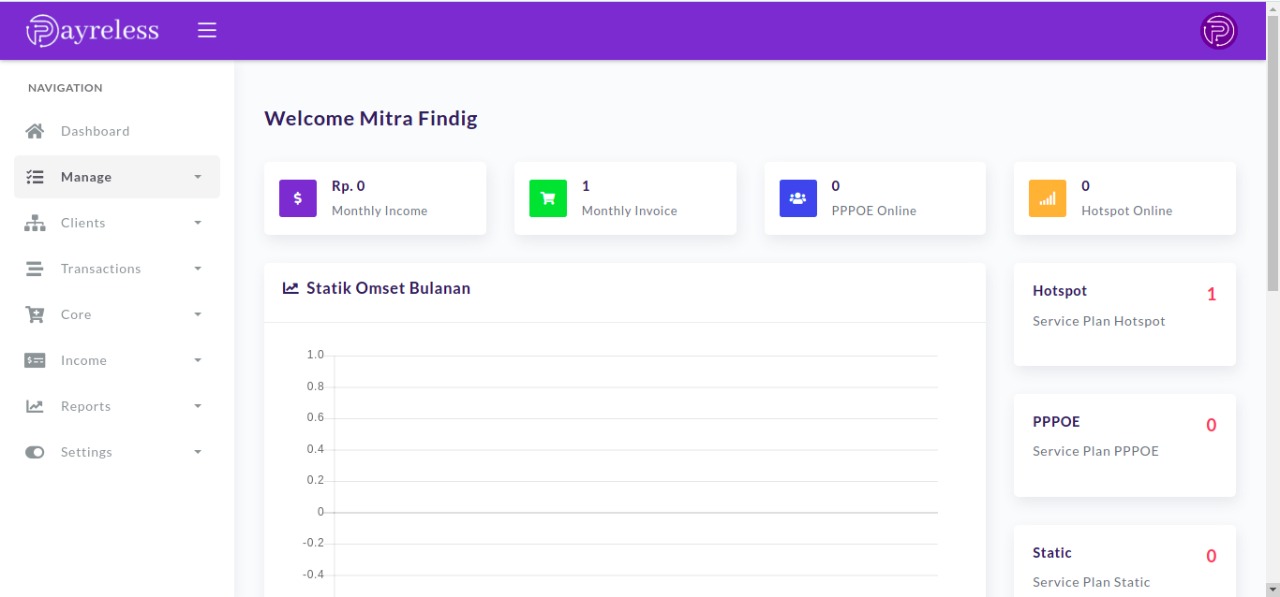Click the red Hotspot count 1
The width and height of the screenshot is (1280, 597).
pyautogui.click(x=1211, y=294)
